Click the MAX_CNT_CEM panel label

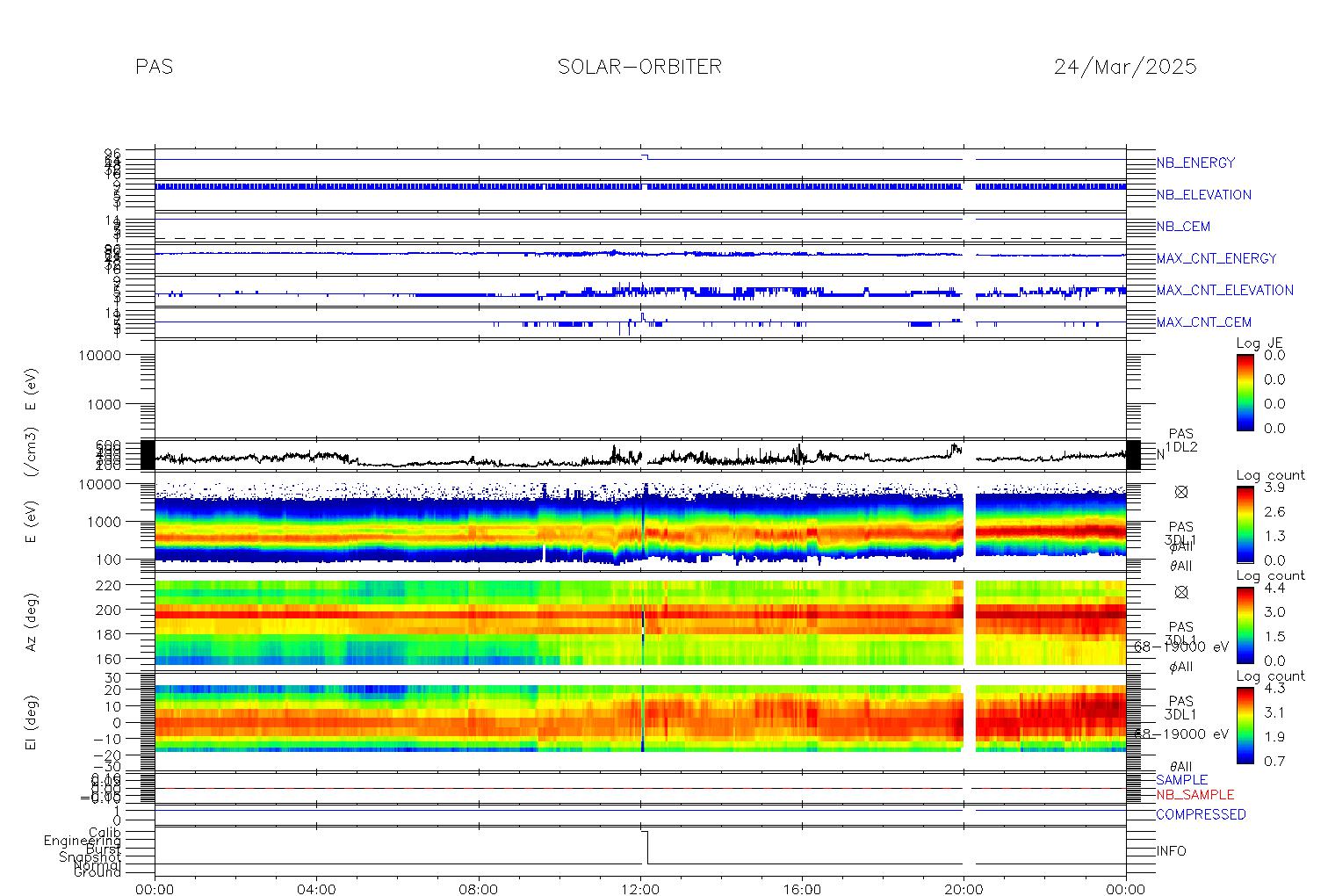tap(1203, 322)
